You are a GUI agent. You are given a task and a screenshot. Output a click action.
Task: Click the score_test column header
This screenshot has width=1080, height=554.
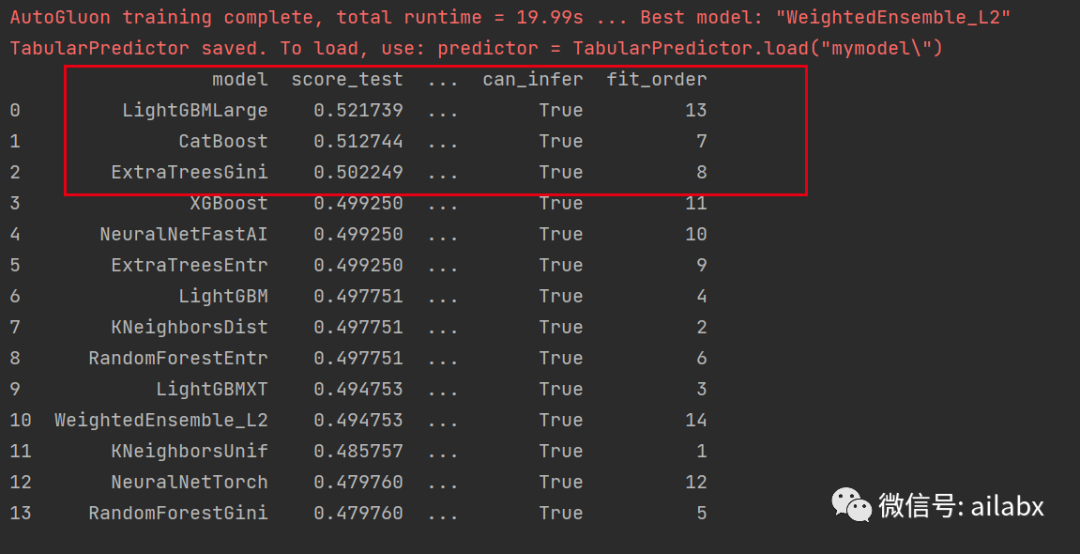click(x=347, y=80)
